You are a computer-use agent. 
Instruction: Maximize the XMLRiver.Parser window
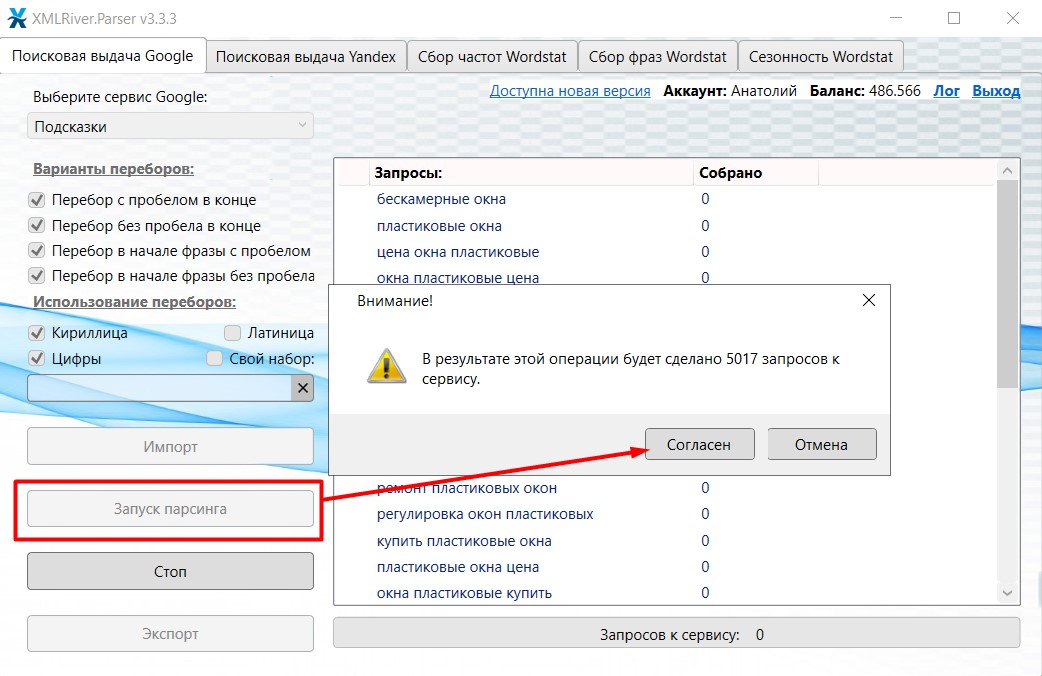954,18
